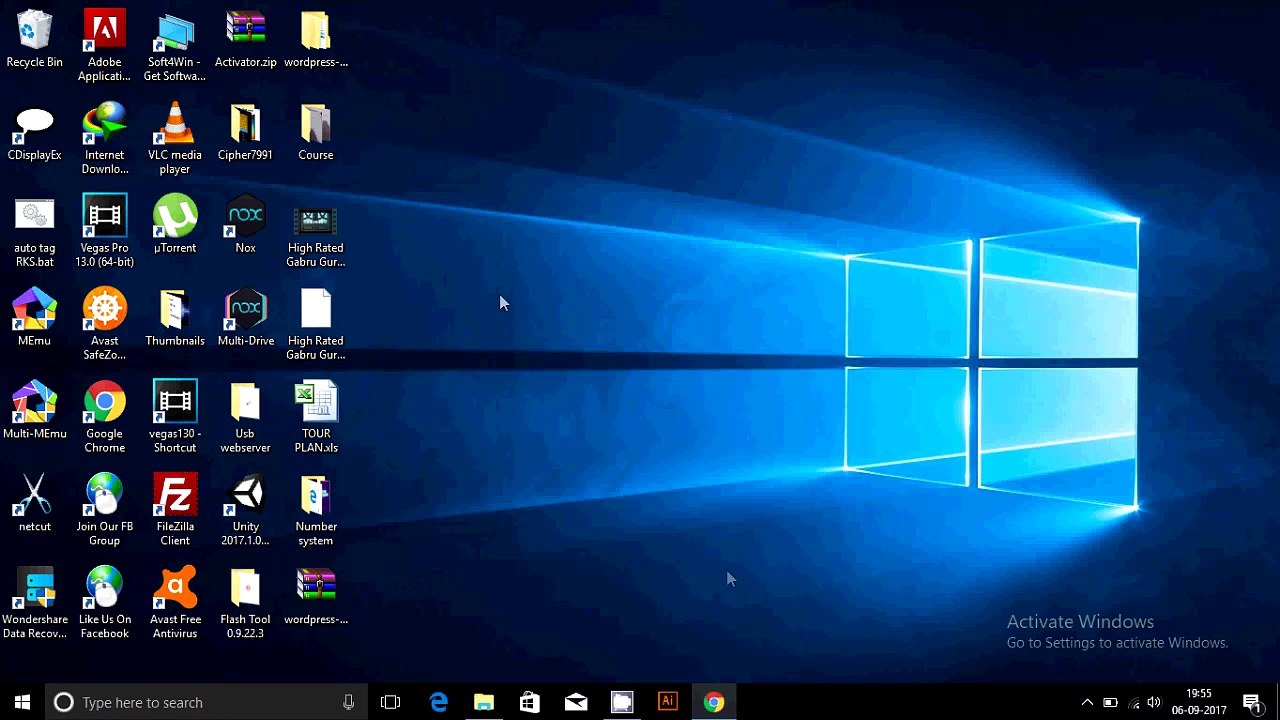This screenshot has height=720, width=1280.
Task: Select the Internet Download Manager icon
Action: [105, 139]
